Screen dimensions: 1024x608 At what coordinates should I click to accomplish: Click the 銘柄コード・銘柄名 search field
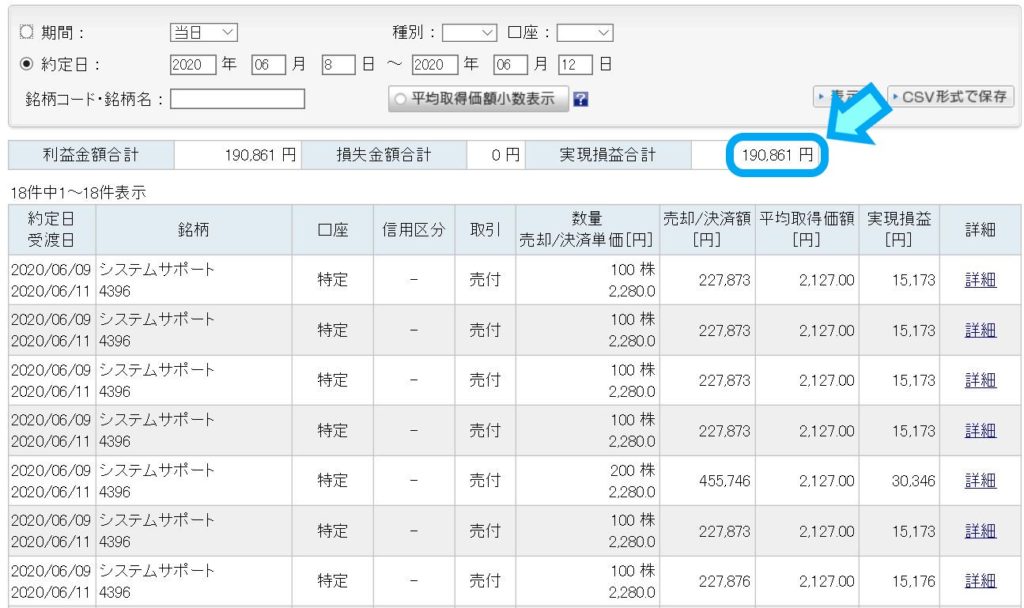[238, 99]
